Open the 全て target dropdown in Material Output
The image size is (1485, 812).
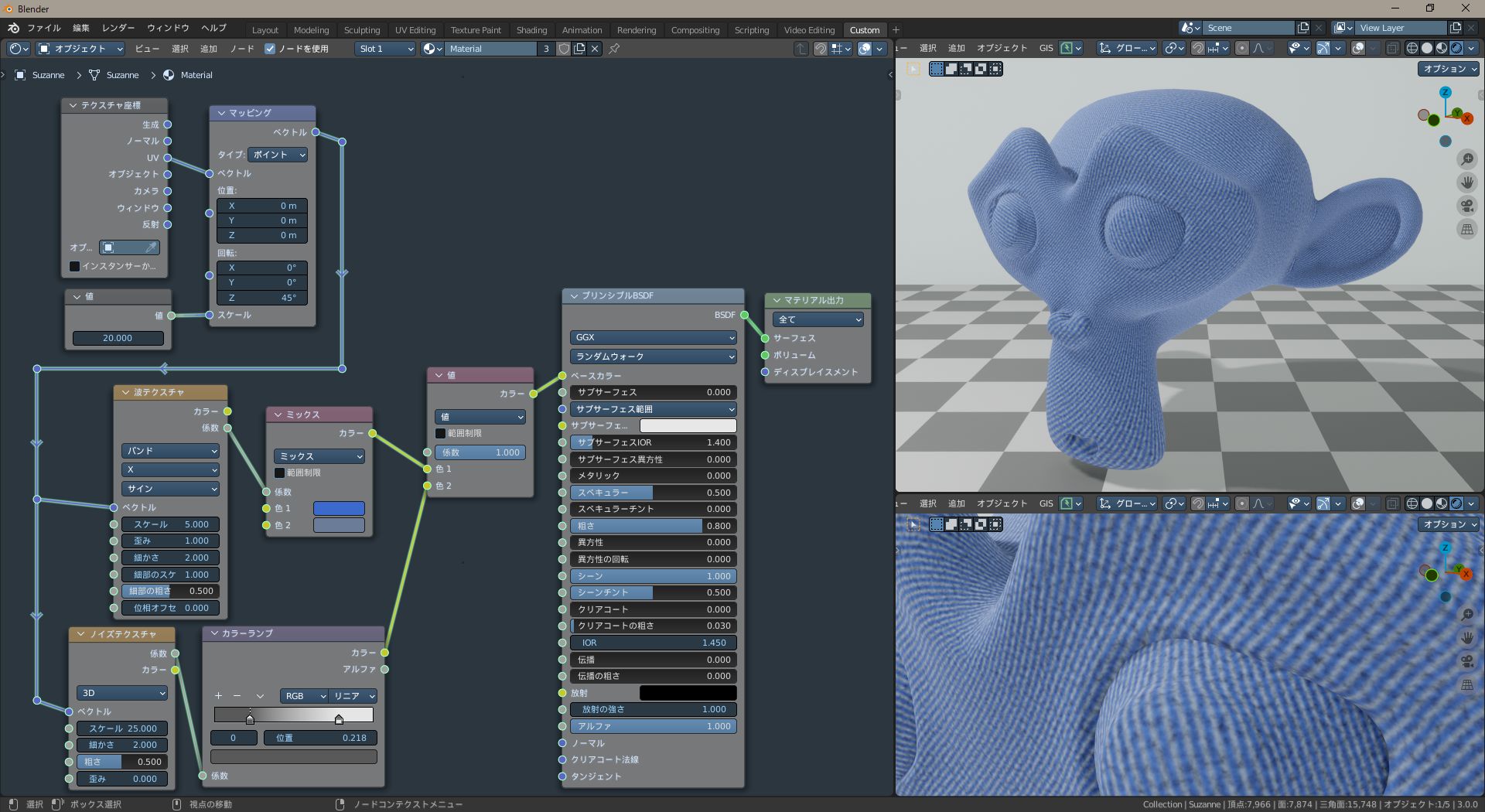tap(818, 319)
